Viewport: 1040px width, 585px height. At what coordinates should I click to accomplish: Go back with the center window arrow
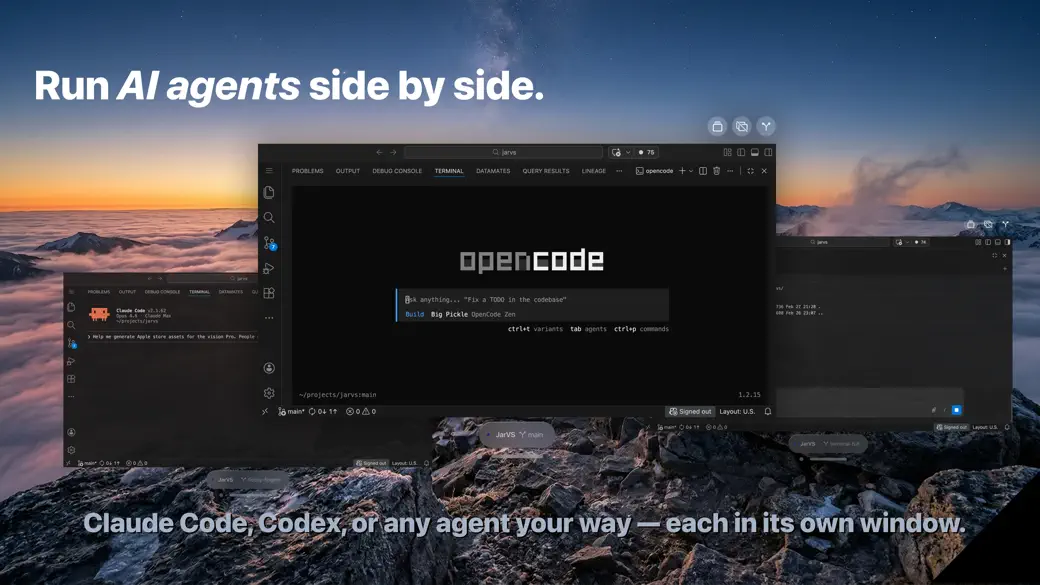pos(379,153)
